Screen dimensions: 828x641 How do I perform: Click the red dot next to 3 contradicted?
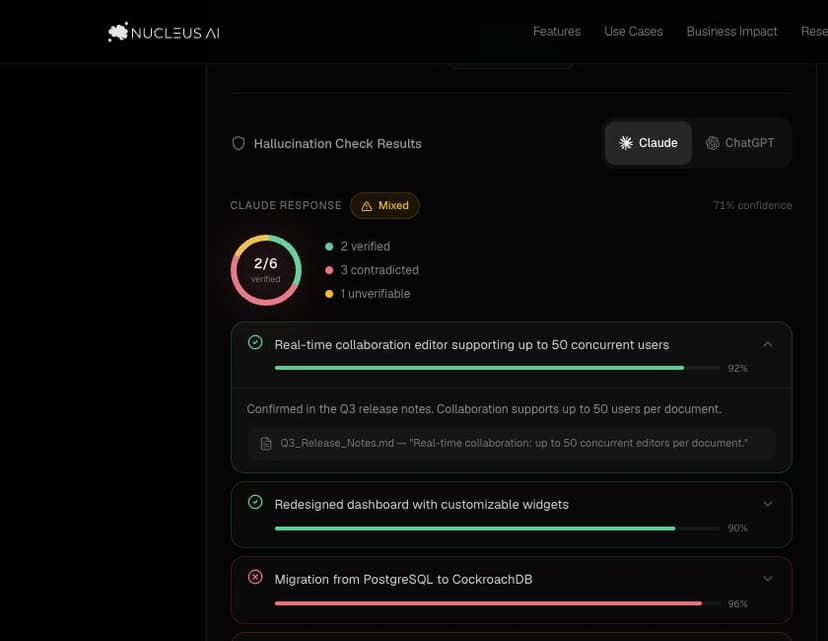(329, 270)
